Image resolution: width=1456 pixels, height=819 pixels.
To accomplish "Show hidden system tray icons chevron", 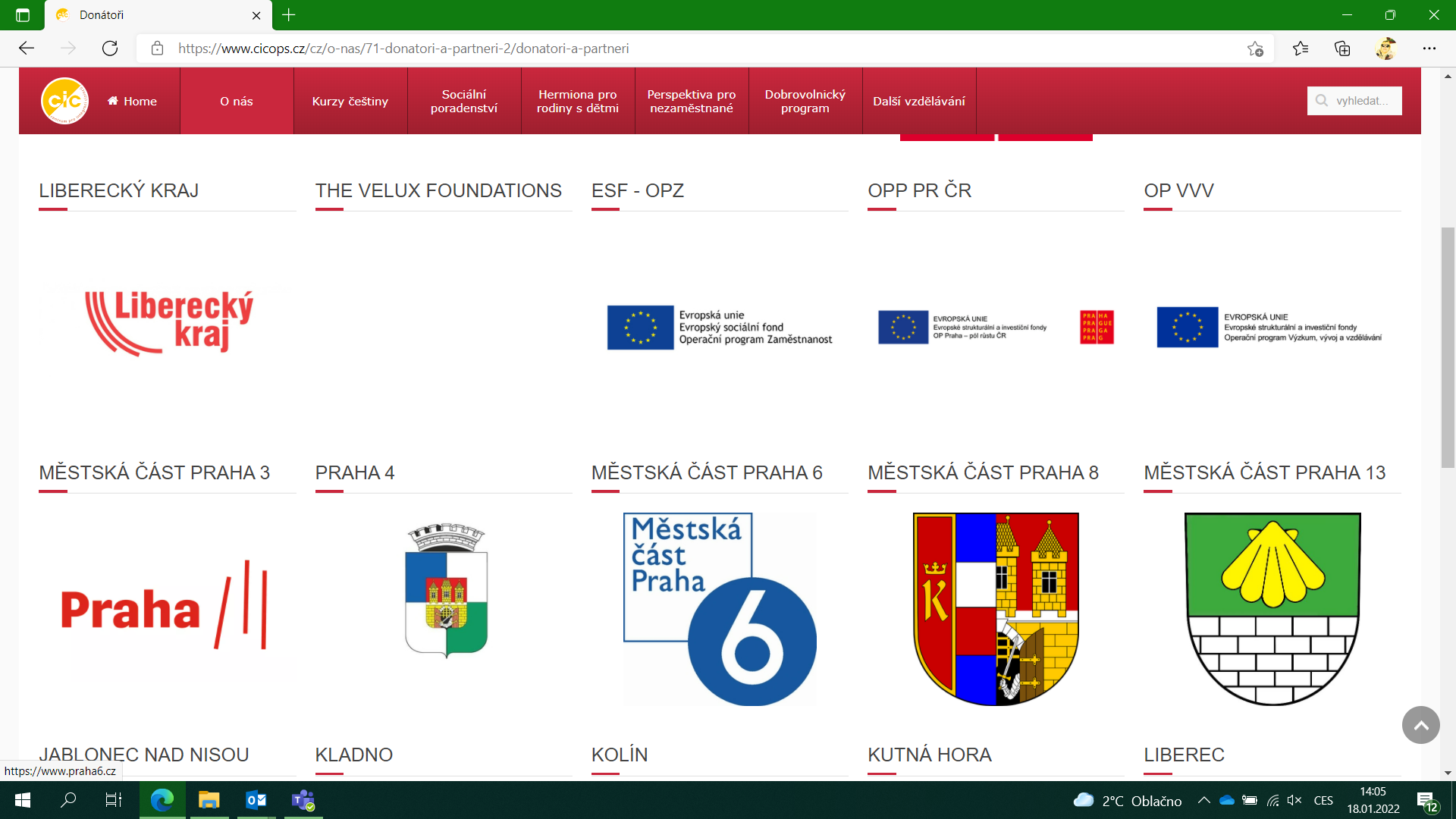I will coord(1203,800).
